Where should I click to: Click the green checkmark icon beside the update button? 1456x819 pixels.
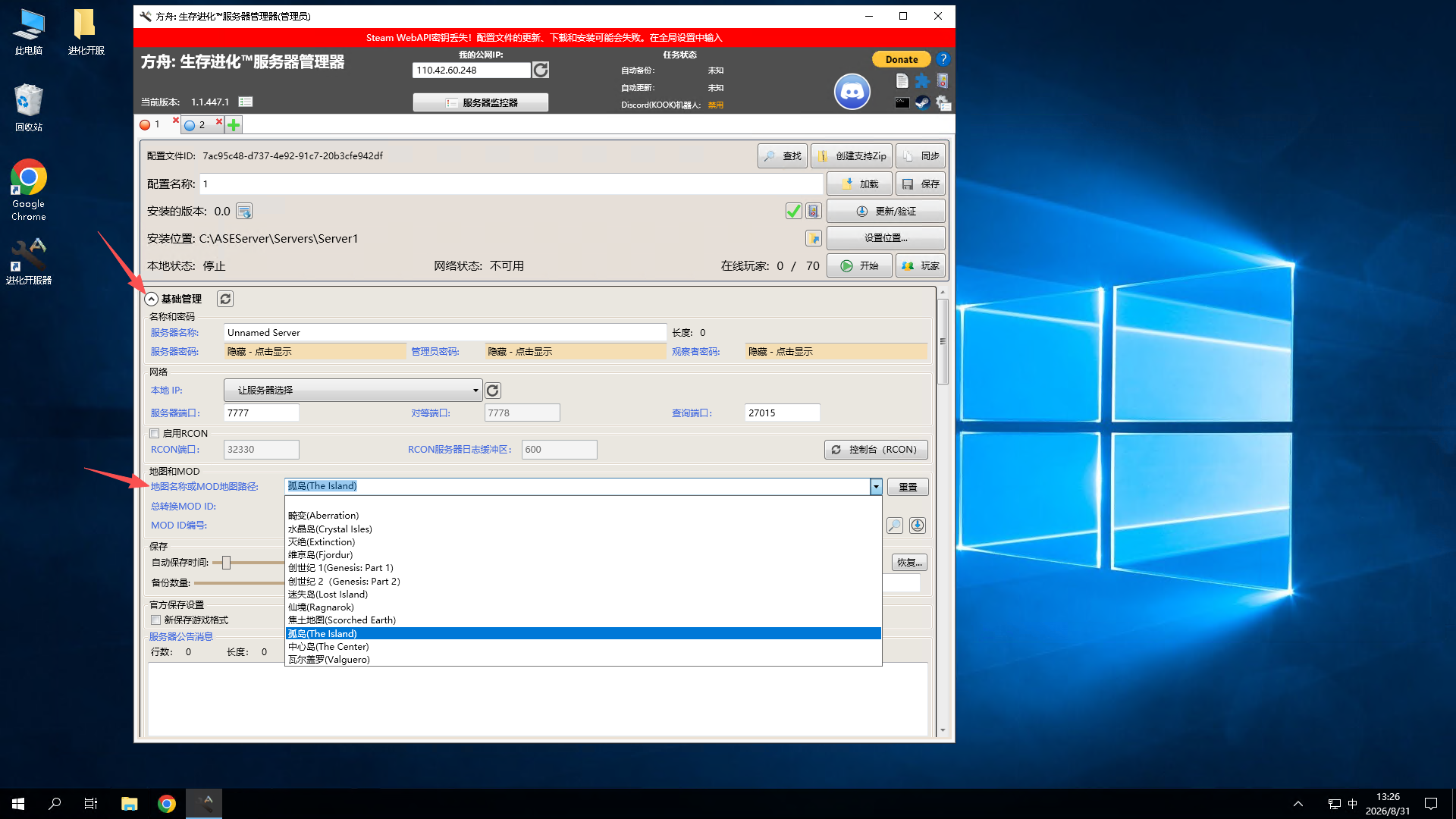793,211
